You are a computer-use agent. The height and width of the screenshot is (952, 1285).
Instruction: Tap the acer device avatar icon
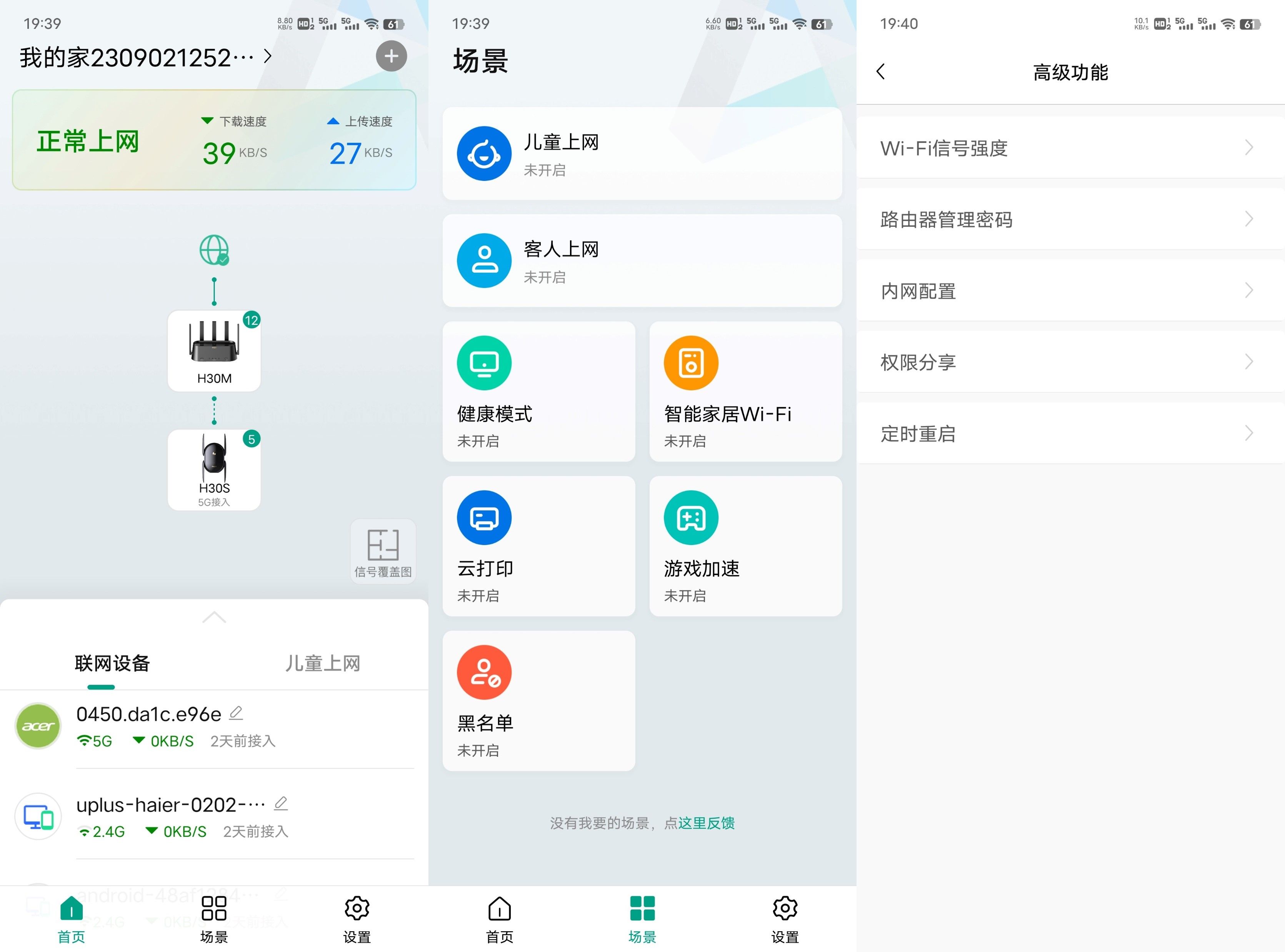(38, 726)
